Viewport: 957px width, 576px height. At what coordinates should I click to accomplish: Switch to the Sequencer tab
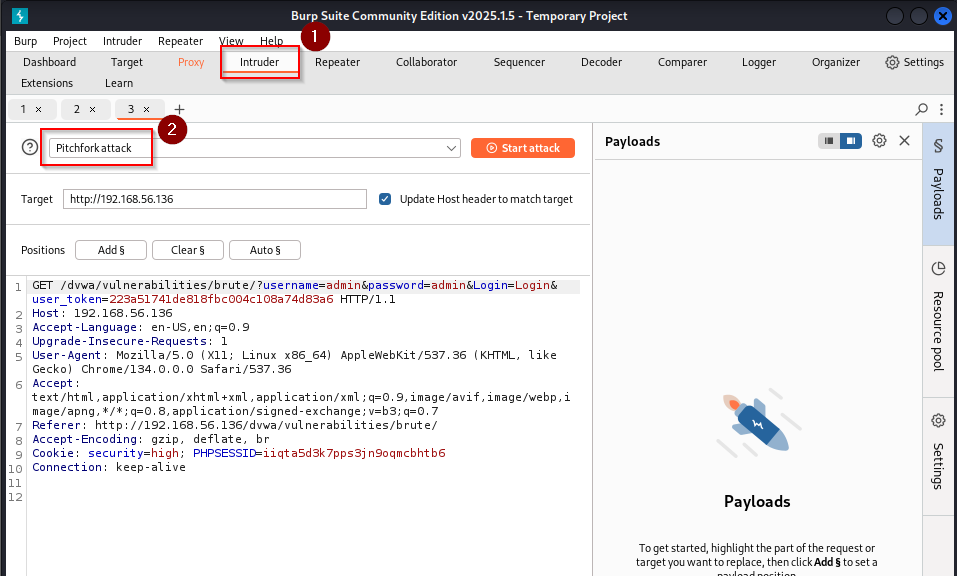(x=519, y=62)
